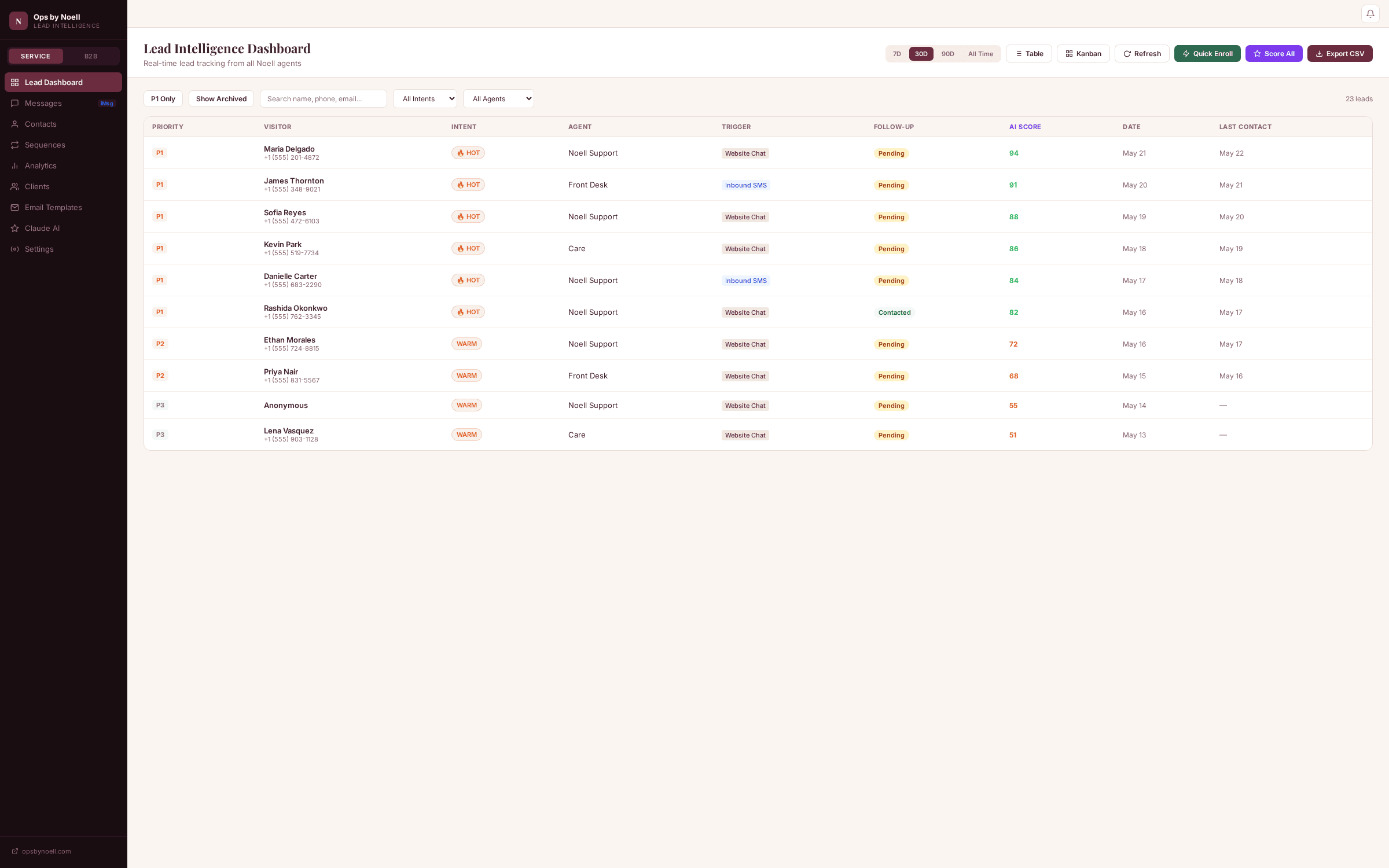
Task: Open Sequences in the sidebar
Action: [x=63, y=145]
